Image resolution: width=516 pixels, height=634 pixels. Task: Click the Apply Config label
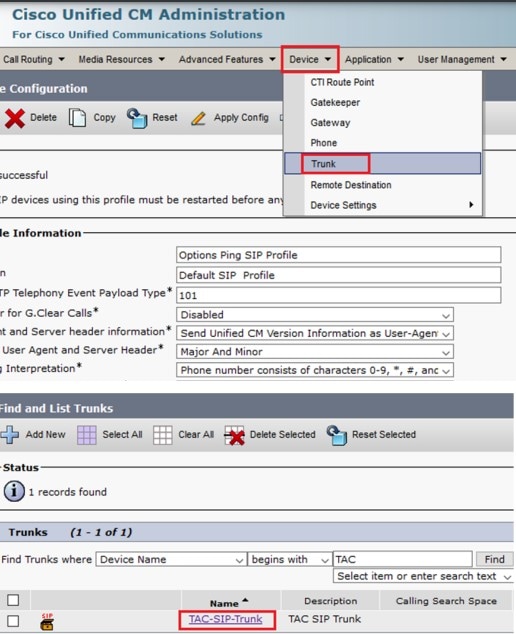[241, 118]
